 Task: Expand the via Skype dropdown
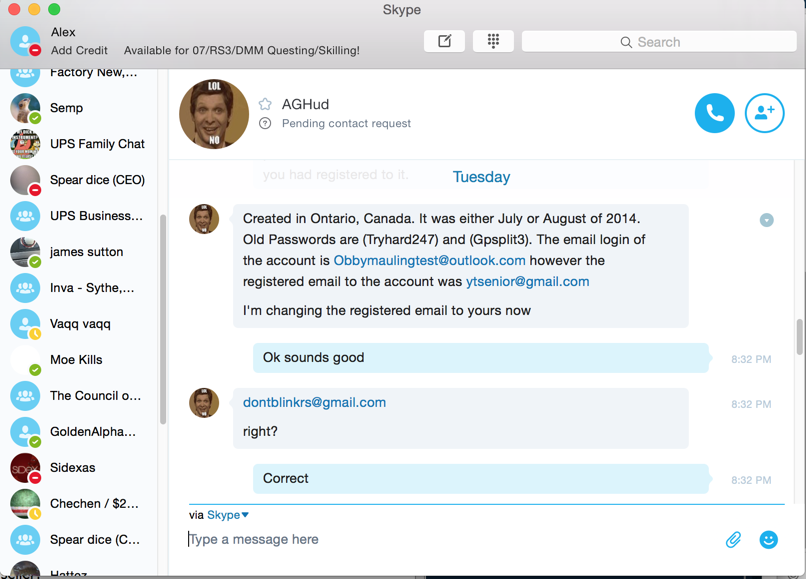tap(228, 515)
